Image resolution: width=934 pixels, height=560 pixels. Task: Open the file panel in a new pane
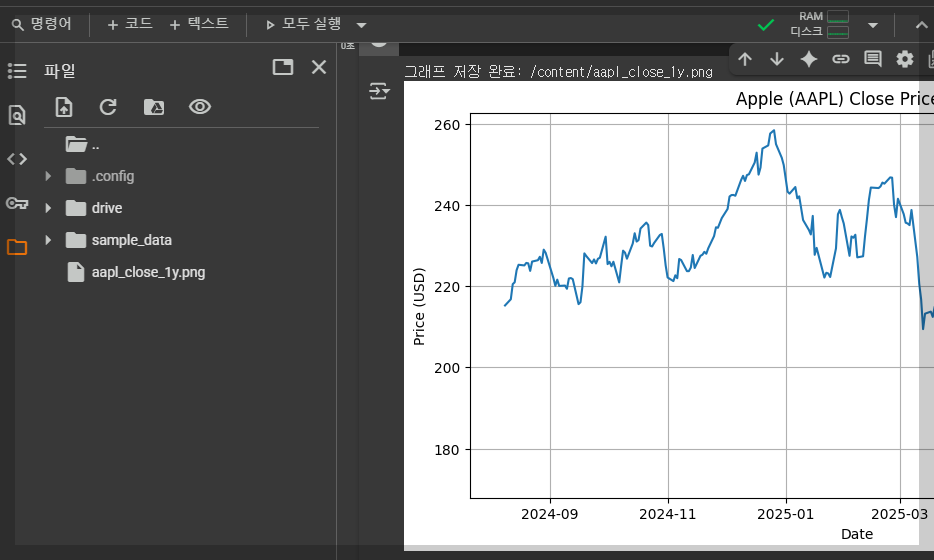[283, 67]
